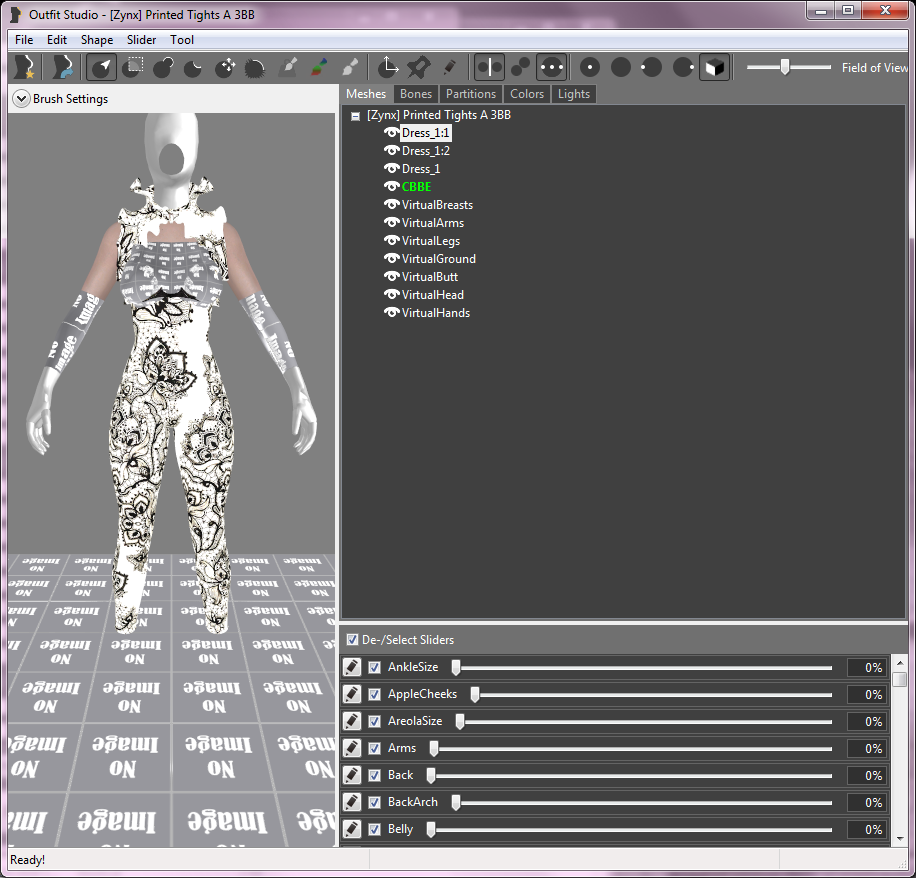Click the brush preset icon with left dot
Image resolution: width=916 pixels, height=878 pixels.
(x=651, y=67)
